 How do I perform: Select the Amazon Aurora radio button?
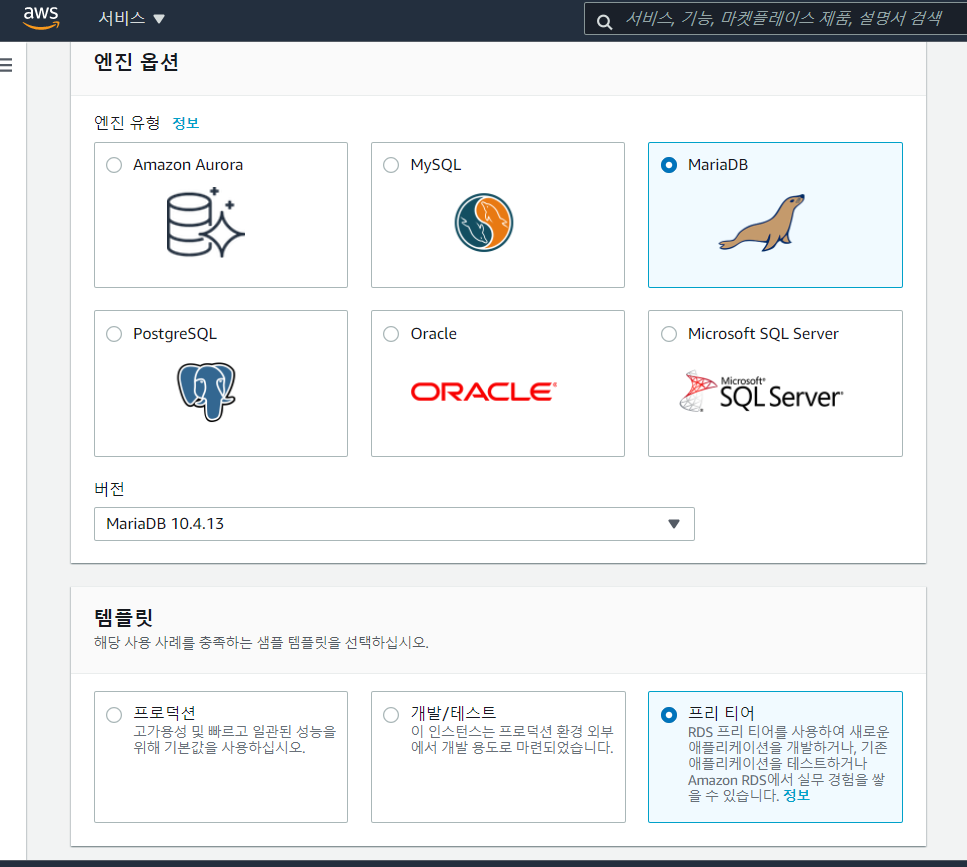(x=114, y=165)
